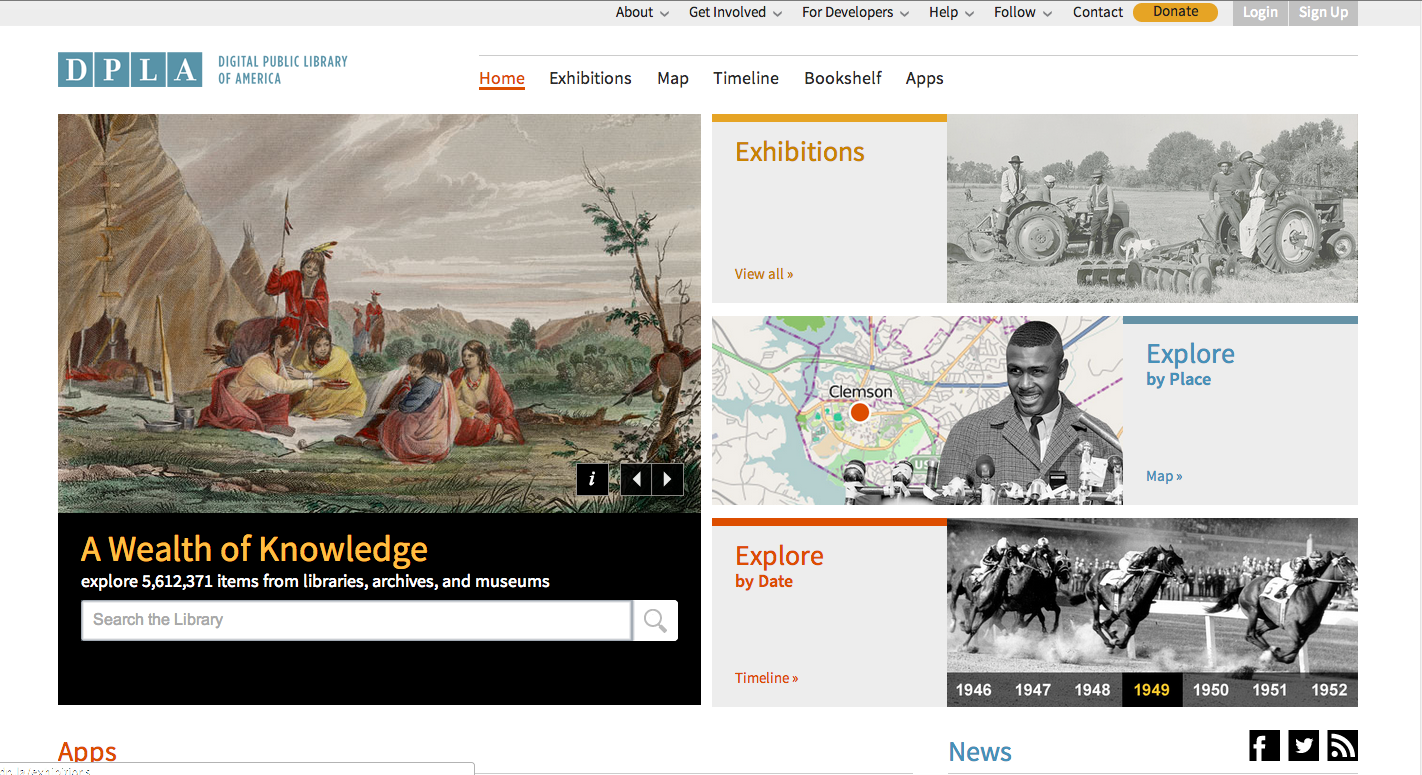Viewport: 1422px width, 775px height.
Task: Open the Exhibitions navigation tab
Action: click(x=590, y=78)
